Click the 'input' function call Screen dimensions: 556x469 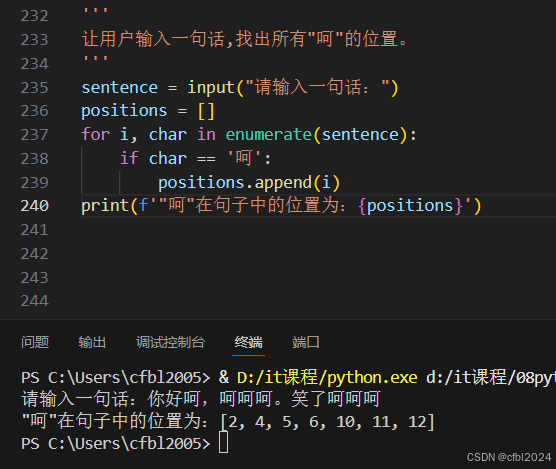coord(211,88)
